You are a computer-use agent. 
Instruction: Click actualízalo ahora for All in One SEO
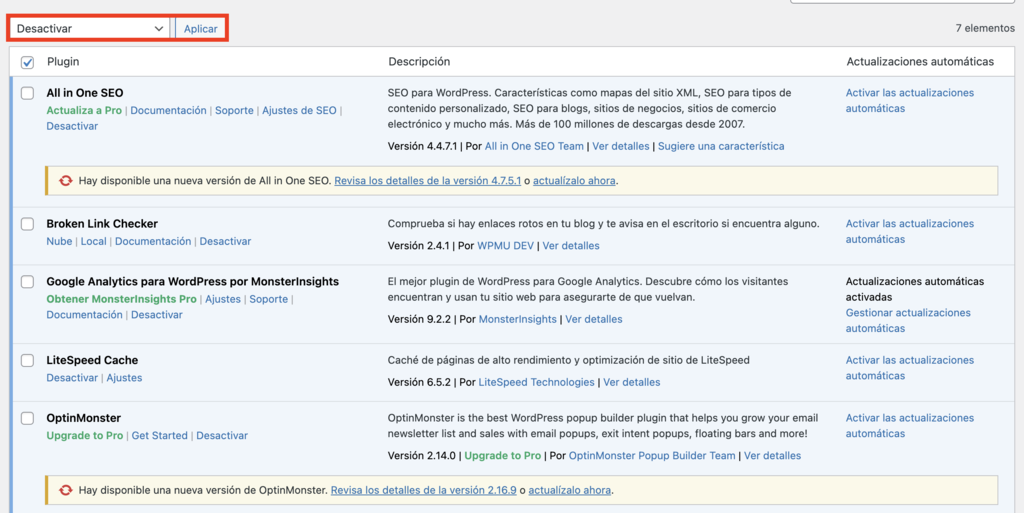[x=574, y=181]
